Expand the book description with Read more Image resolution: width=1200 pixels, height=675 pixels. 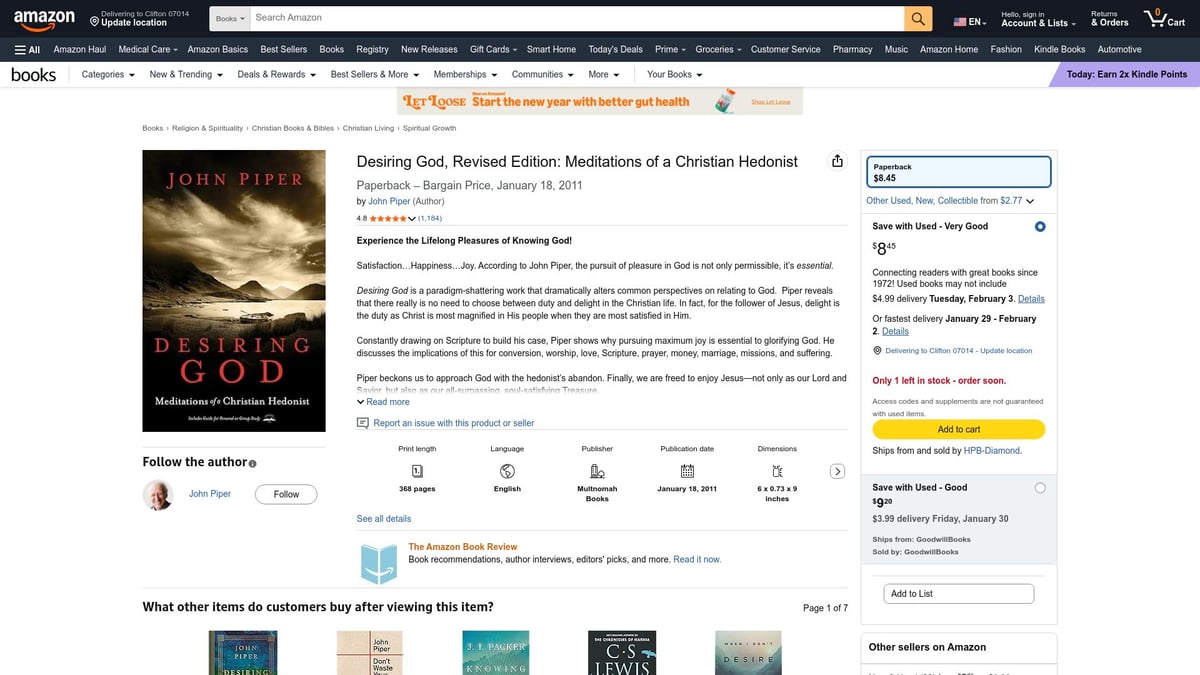pyautogui.click(x=382, y=401)
